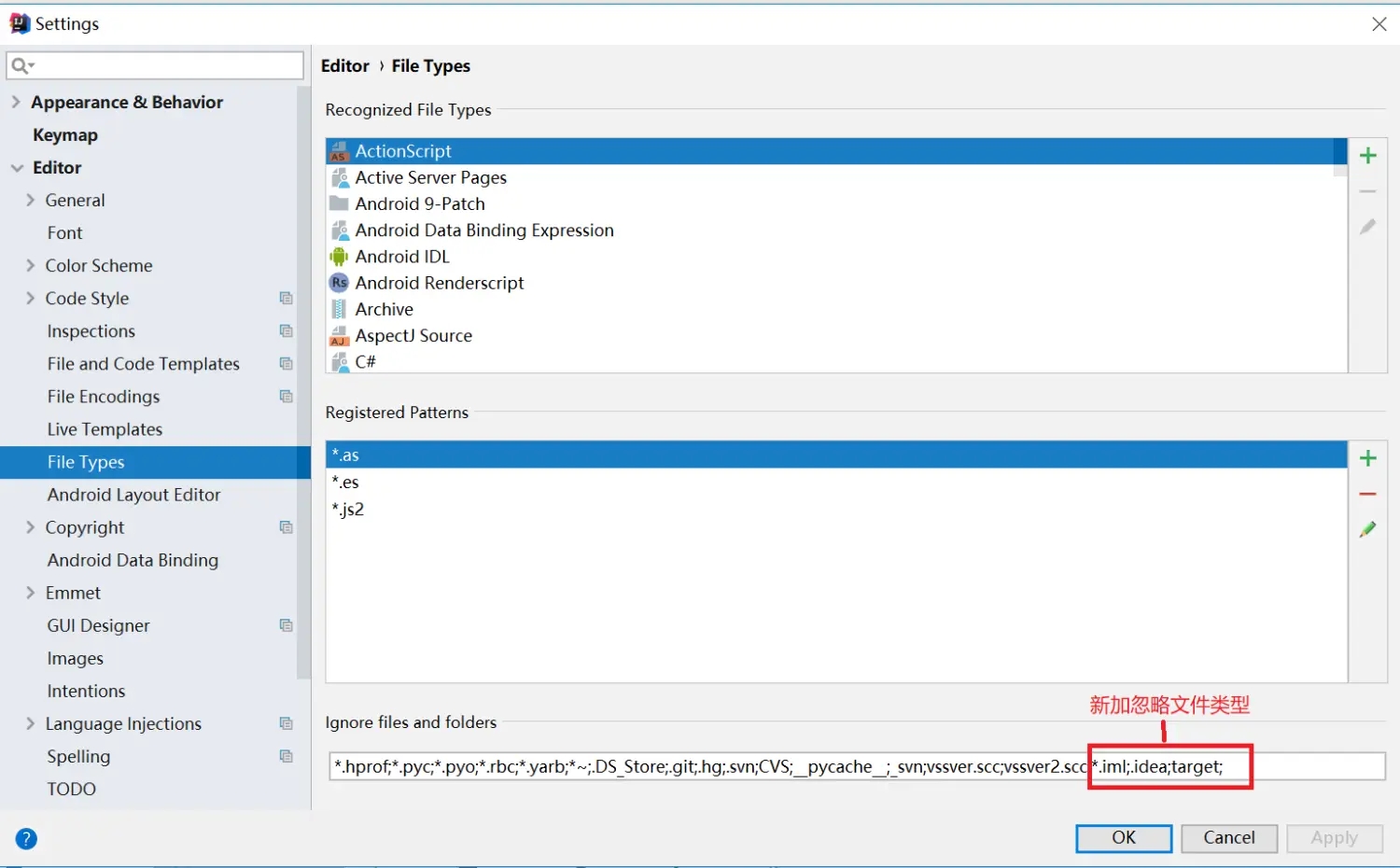The height and width of the screenshot is (868, 1400).
Task: Edit the selected recognized file type
Action: pos(1368,227)
